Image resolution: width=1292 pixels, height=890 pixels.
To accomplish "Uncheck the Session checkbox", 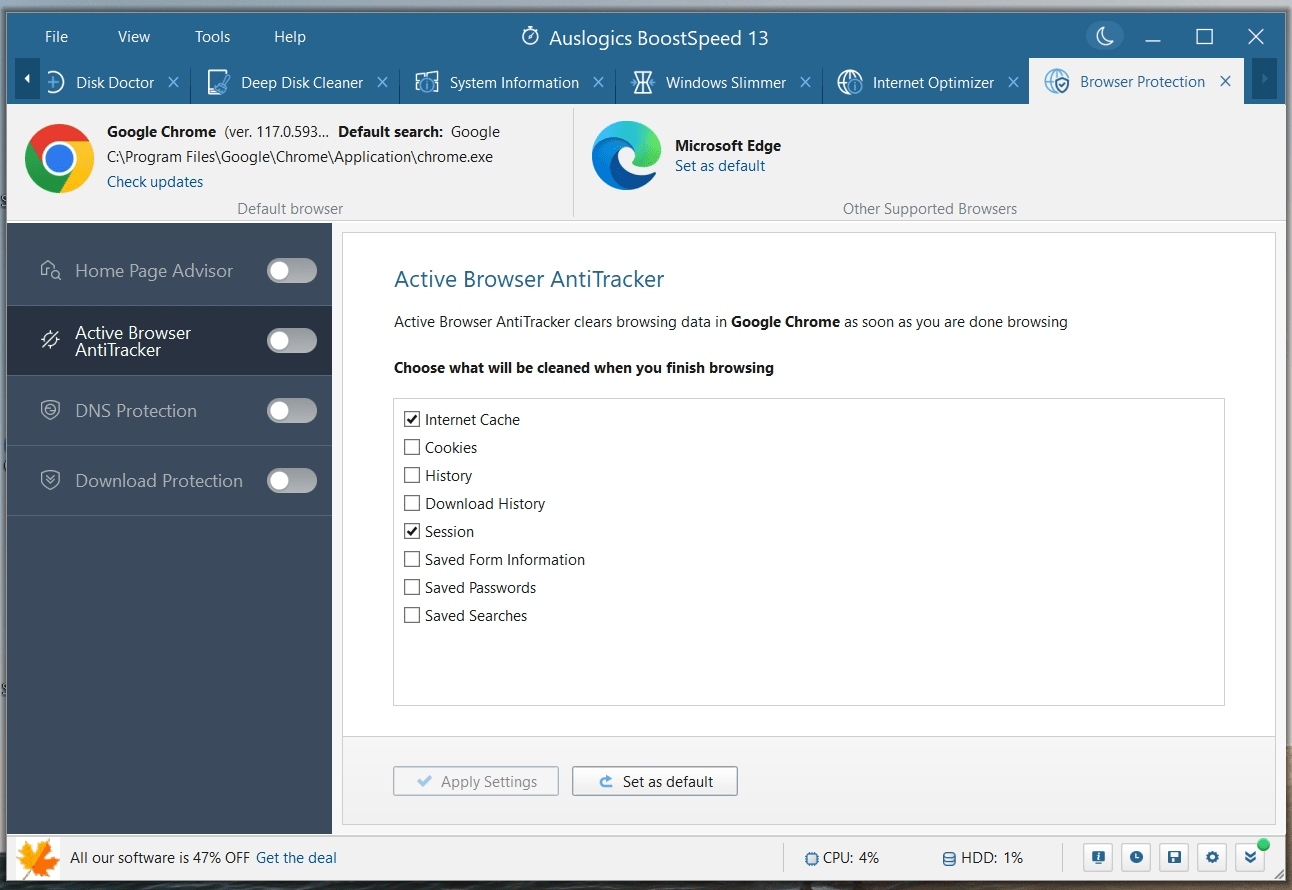I will pyautogui.click(x=412, y=531).
